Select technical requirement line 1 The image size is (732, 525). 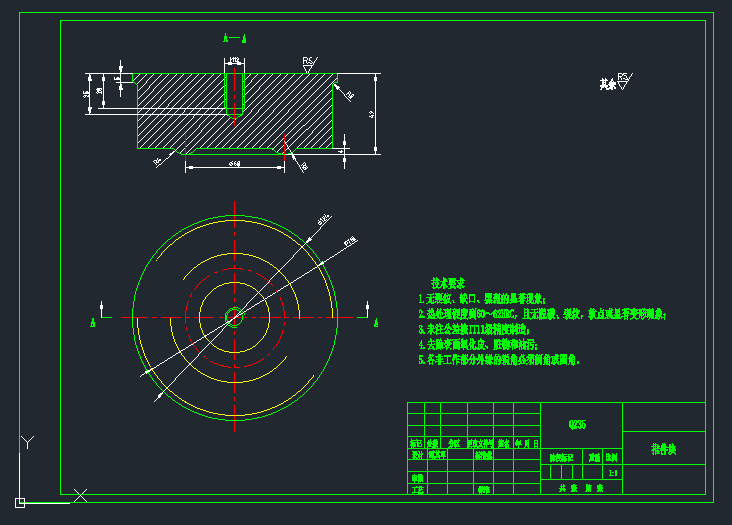pos(482,299)
